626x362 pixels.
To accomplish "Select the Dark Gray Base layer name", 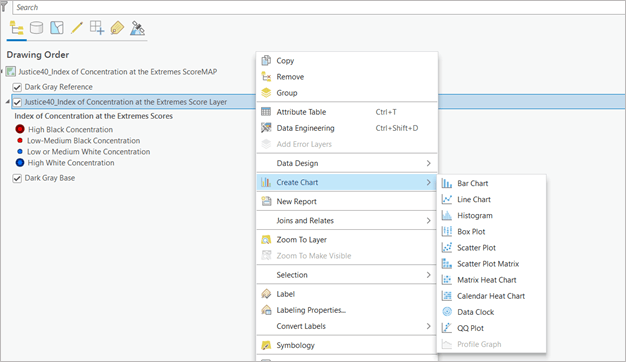I will [x=50, y=178].
